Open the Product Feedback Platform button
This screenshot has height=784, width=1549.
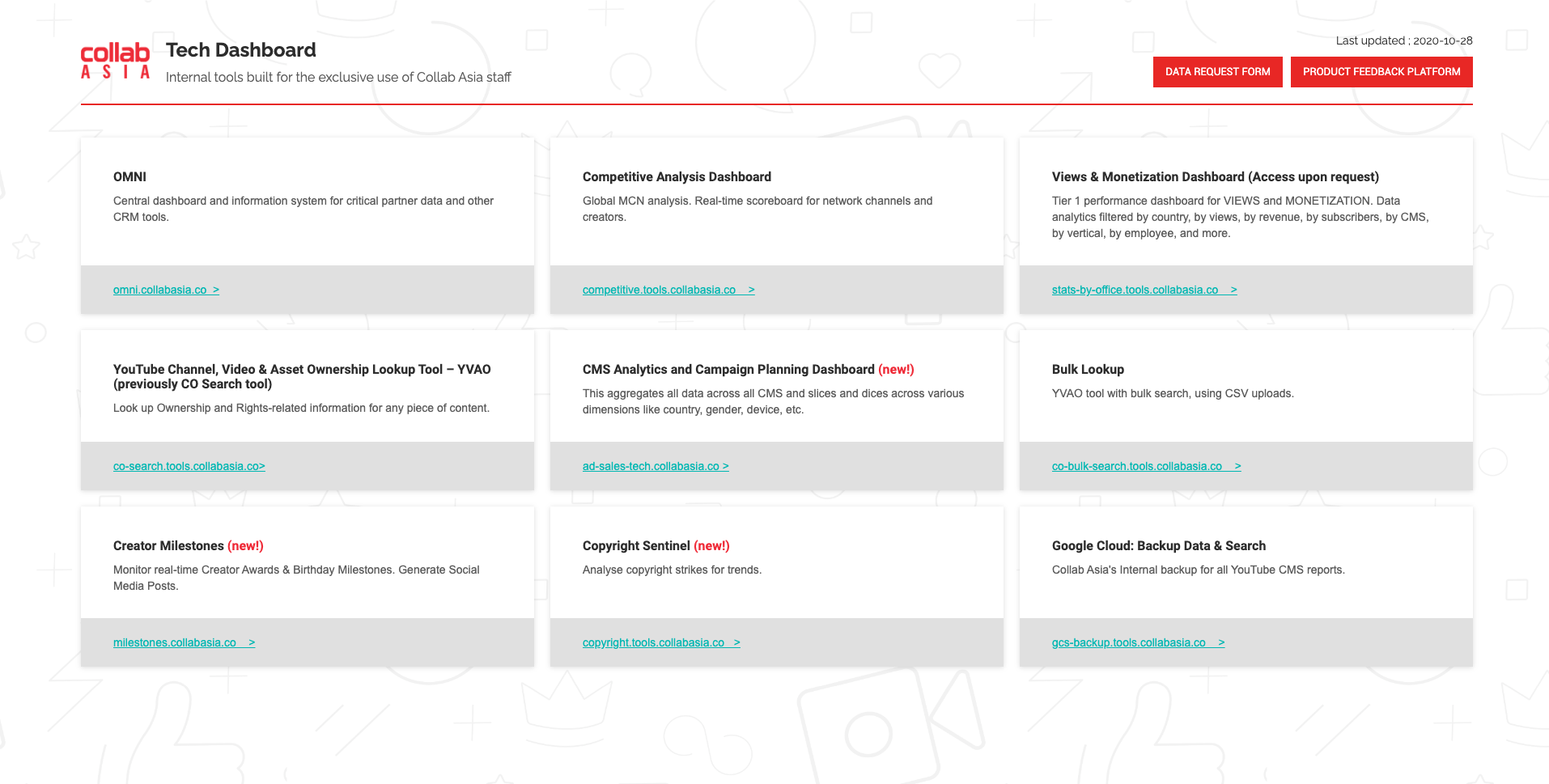point(1381,72)
